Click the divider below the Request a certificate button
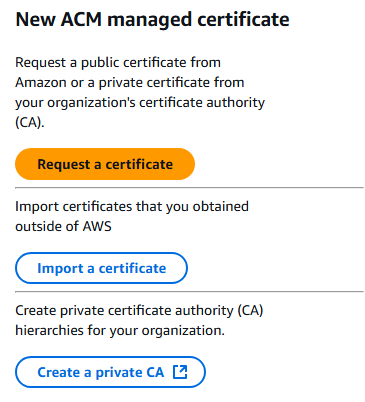The height and width of the screenshot is (402, 365). pyautogui.click(x=189, y=188)
